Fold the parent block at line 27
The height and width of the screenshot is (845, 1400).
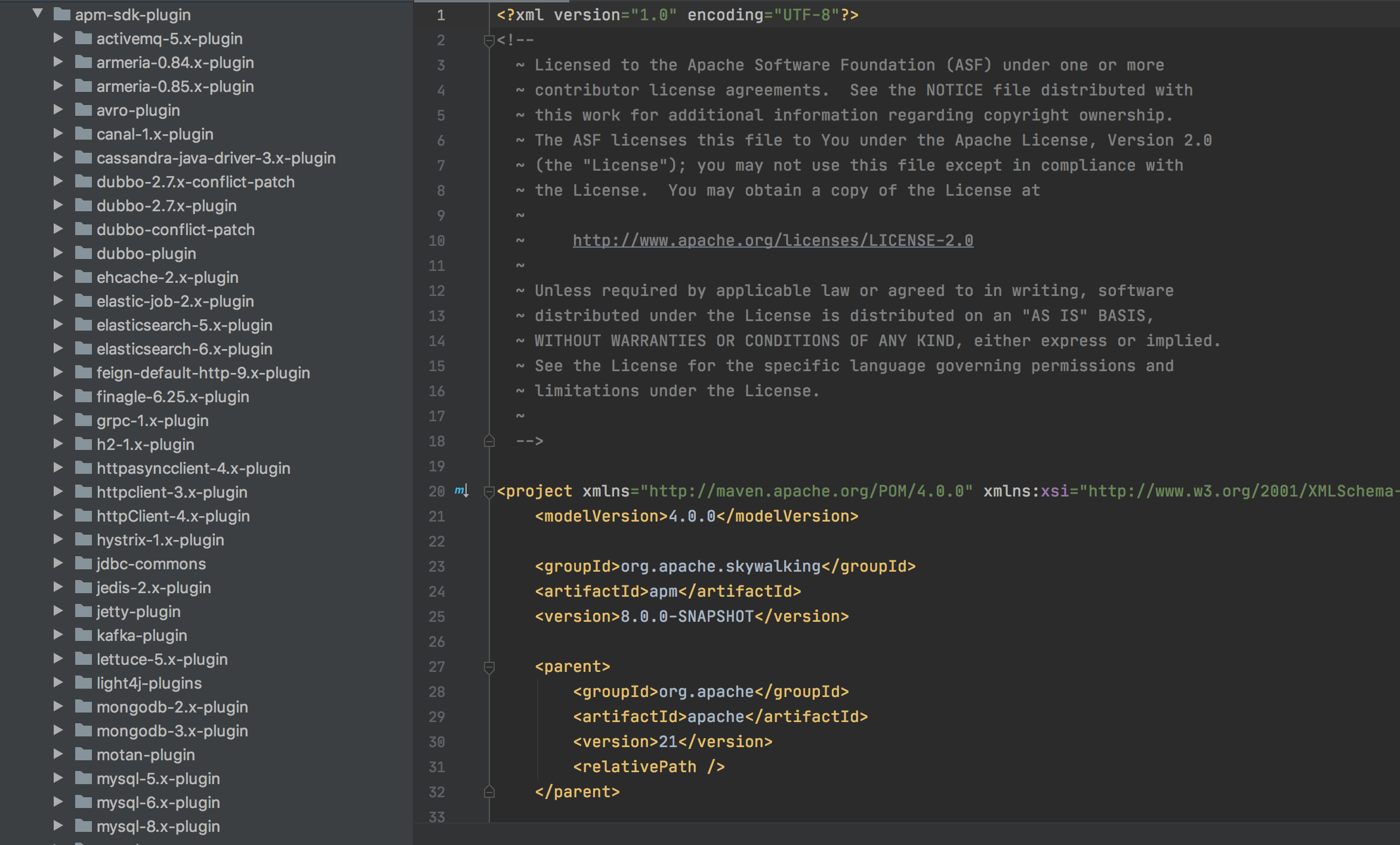coord(489,667)
